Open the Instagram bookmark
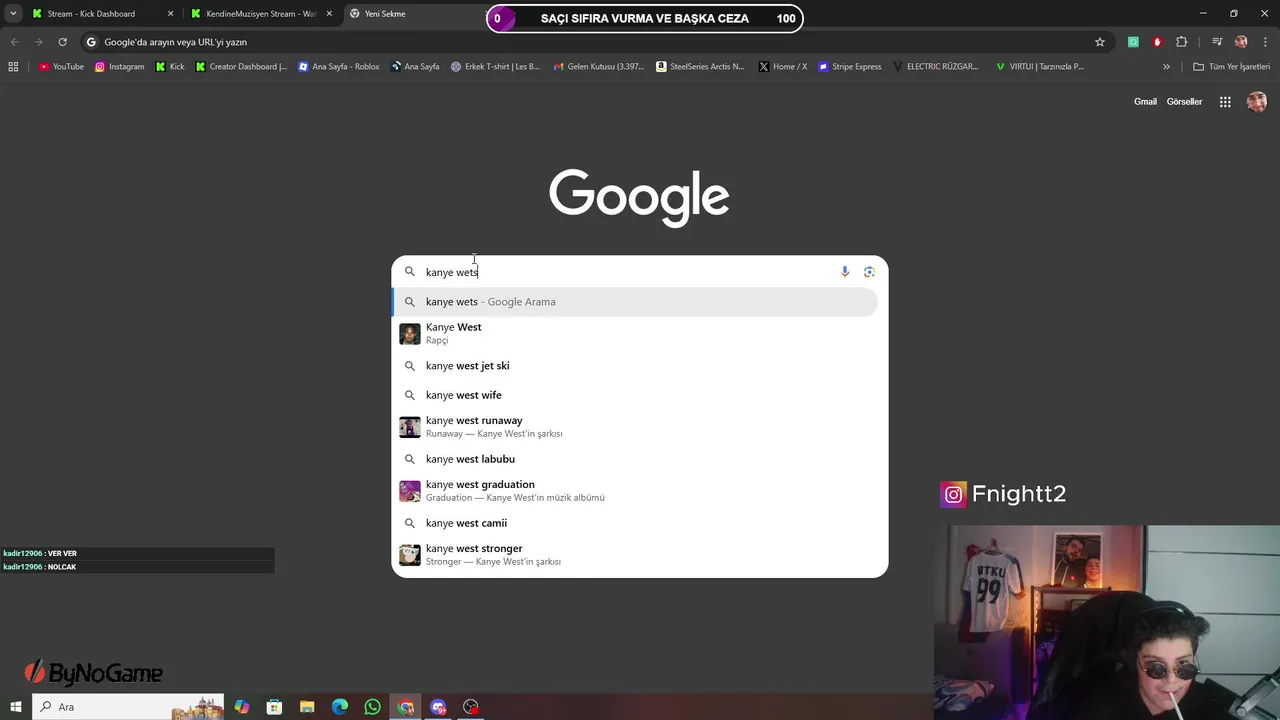Screen dimensions: 1280x720 (120, 67)
